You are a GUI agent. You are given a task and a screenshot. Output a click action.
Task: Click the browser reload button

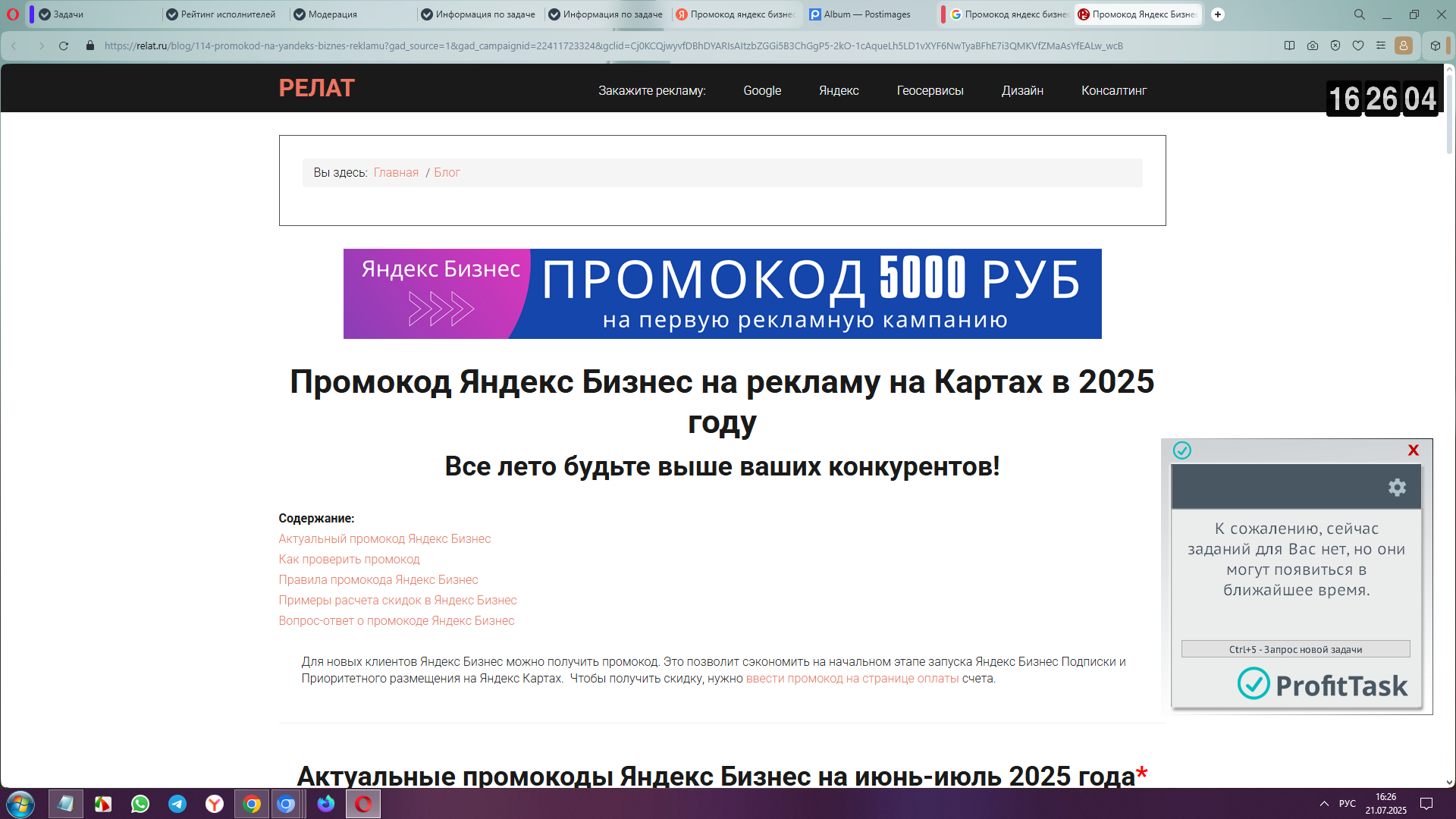click(x=64, y=46)
